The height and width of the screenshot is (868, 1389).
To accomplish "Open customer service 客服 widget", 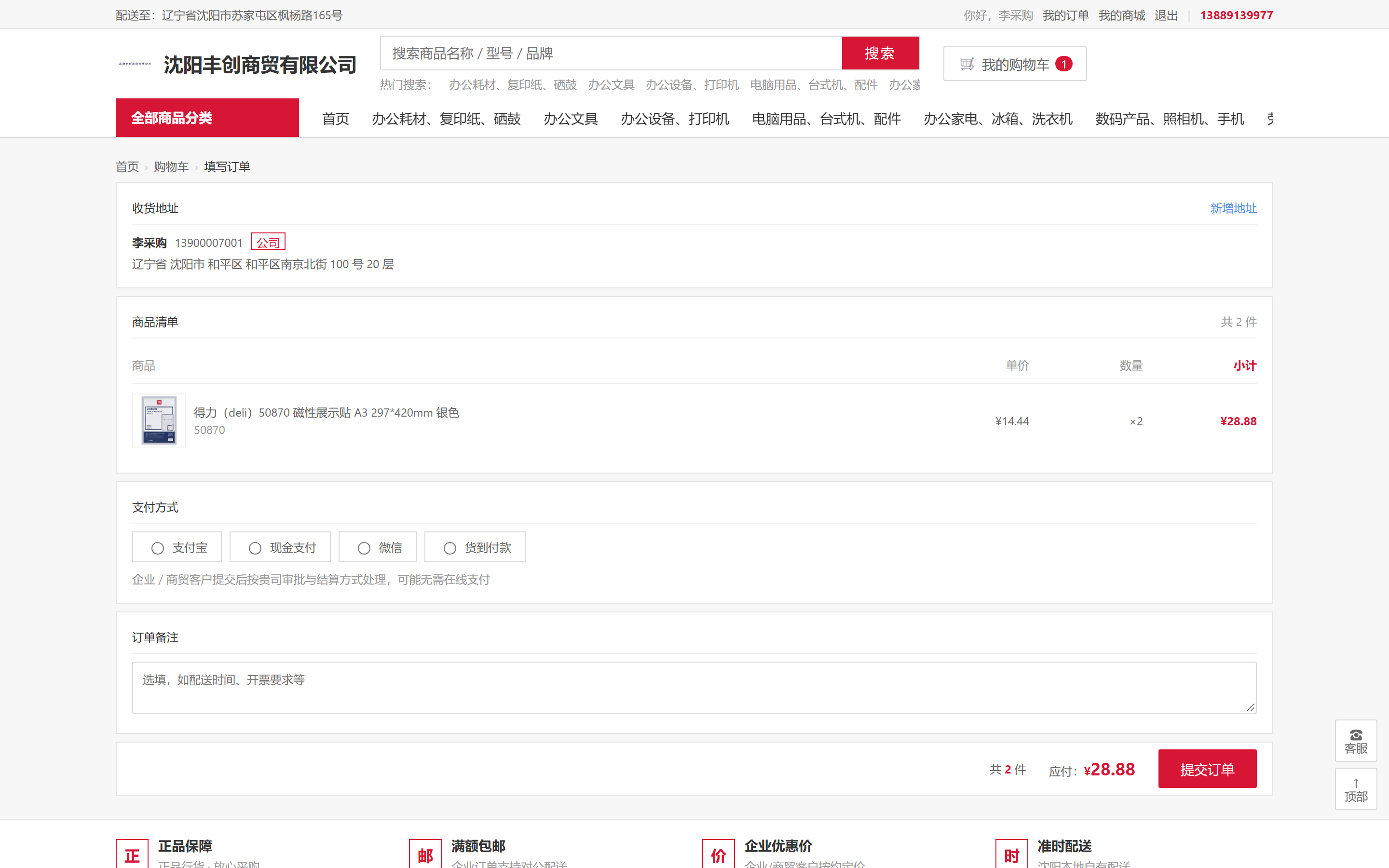I will tap(1356, 741).
